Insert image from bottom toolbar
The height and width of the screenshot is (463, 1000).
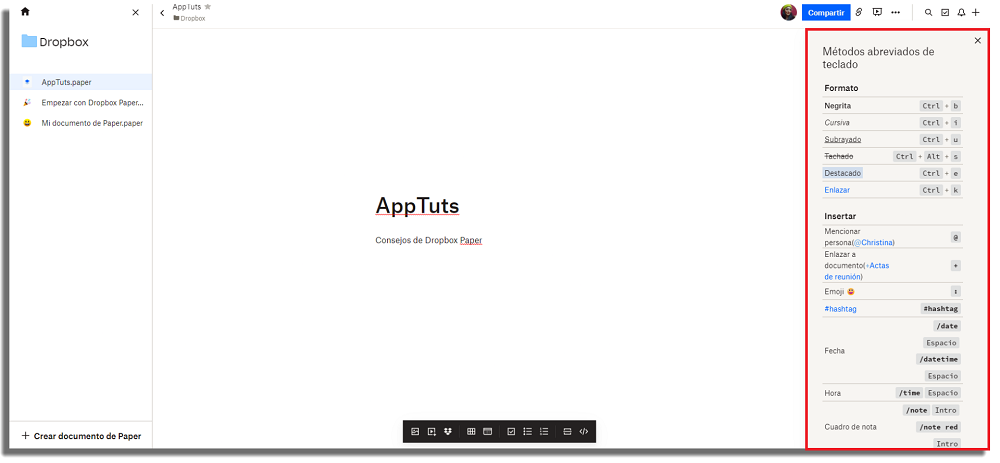pos(415,431)
